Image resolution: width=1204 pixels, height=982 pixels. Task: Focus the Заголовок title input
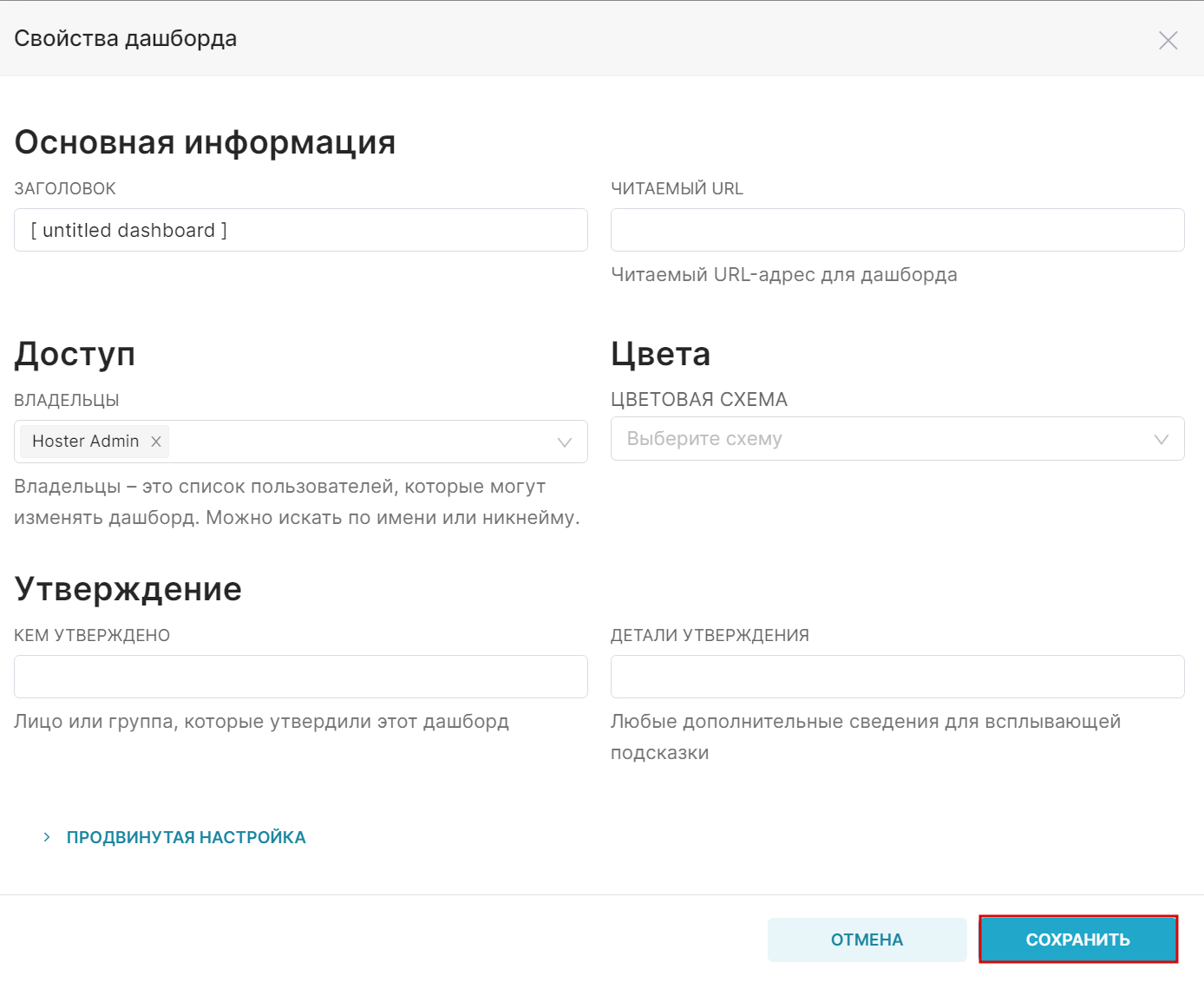pos(300,230)
